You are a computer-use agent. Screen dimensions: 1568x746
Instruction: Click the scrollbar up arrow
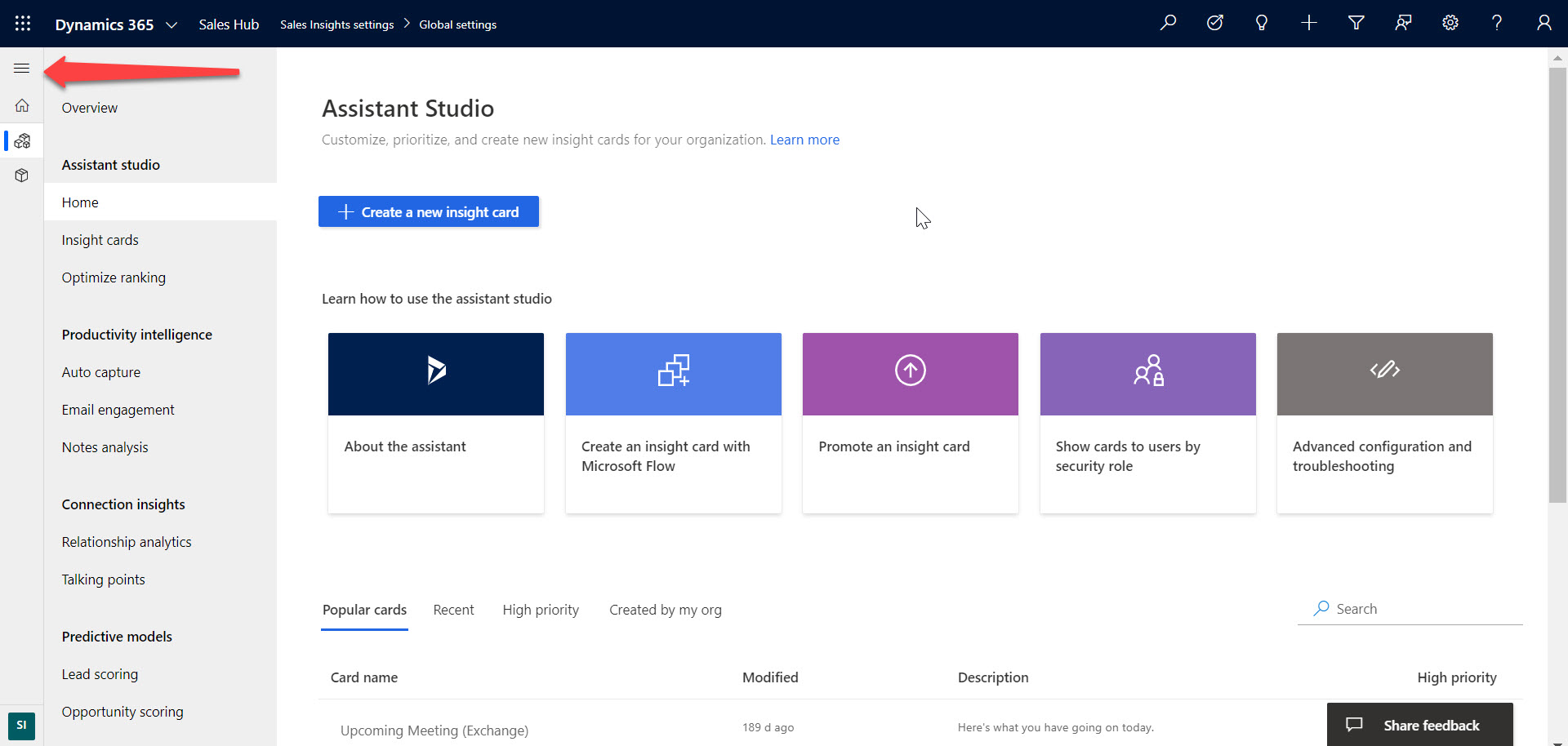click(x=1557, y=58)
